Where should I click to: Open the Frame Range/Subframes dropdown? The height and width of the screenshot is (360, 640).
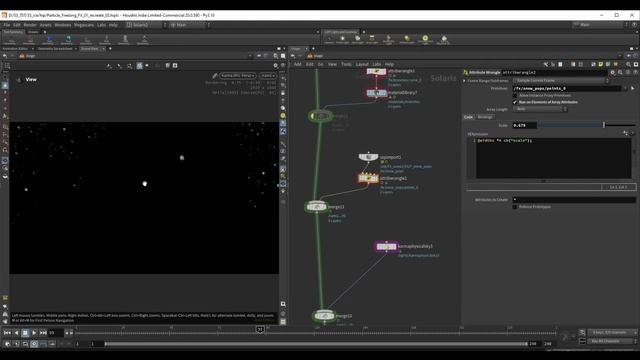coord(561,81)
